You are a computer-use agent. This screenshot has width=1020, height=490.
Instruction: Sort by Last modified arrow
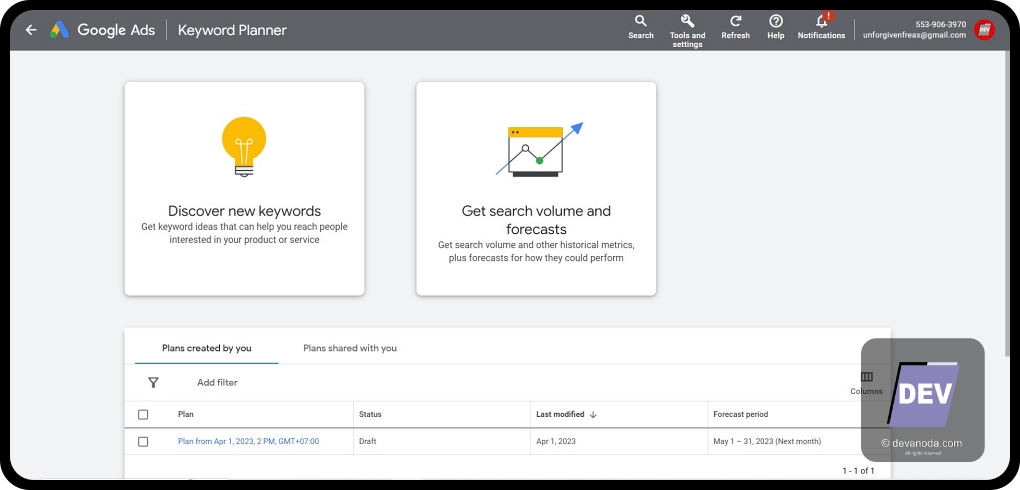click(x=593, y=415)
